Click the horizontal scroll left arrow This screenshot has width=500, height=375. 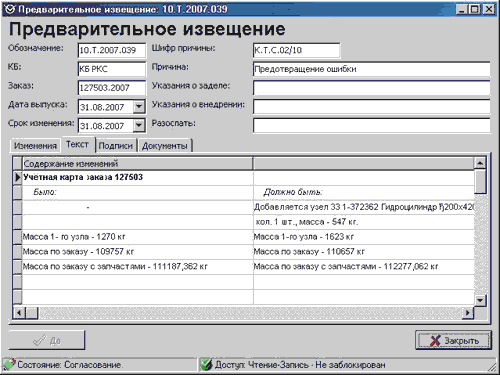[x=19, y=313]
